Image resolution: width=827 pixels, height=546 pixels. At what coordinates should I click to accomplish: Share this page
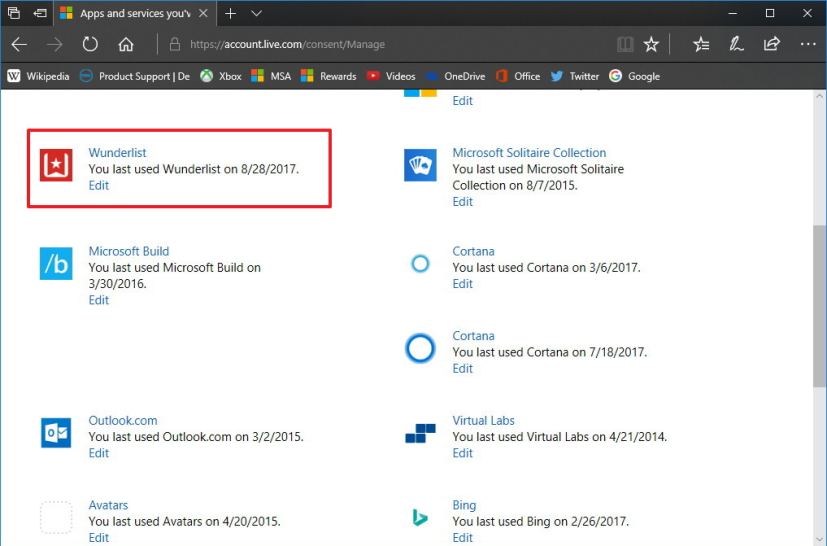coord(772,44)
